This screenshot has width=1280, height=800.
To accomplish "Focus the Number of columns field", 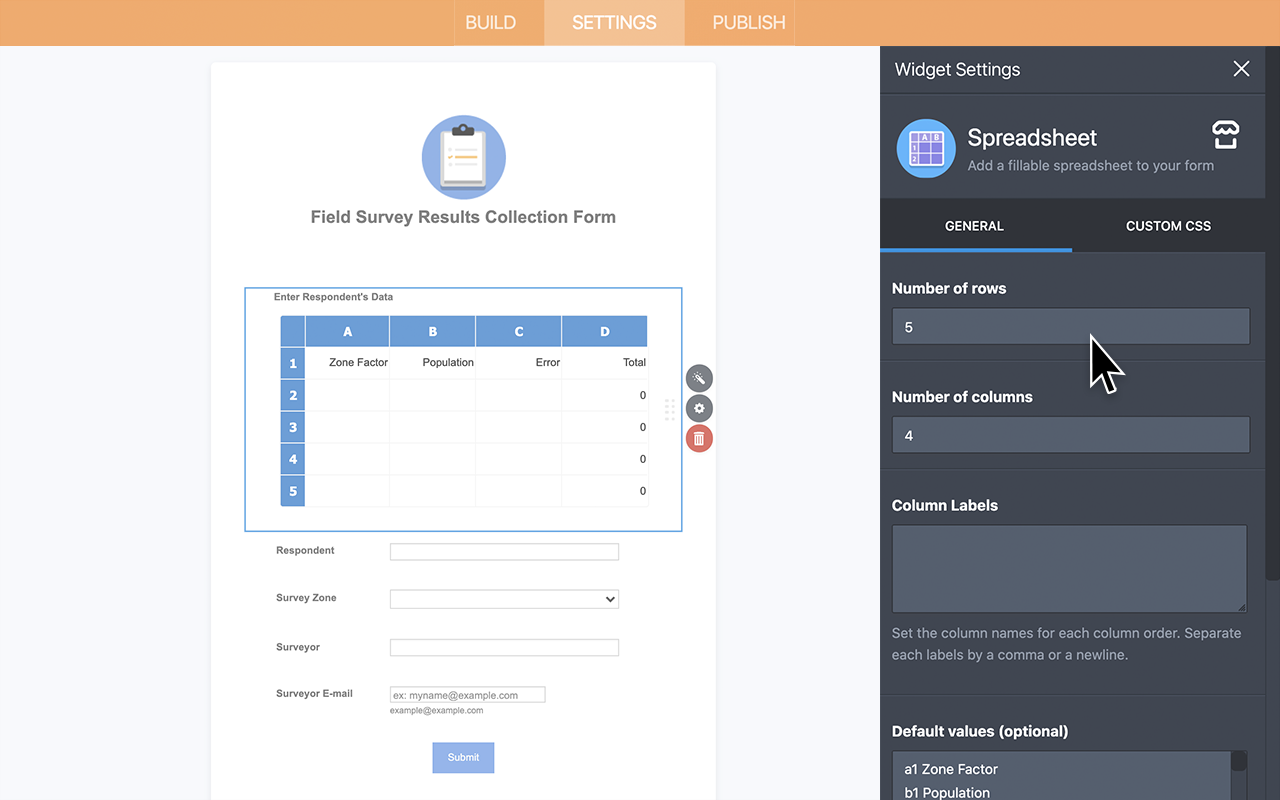I will click(x=1070, y=435).
